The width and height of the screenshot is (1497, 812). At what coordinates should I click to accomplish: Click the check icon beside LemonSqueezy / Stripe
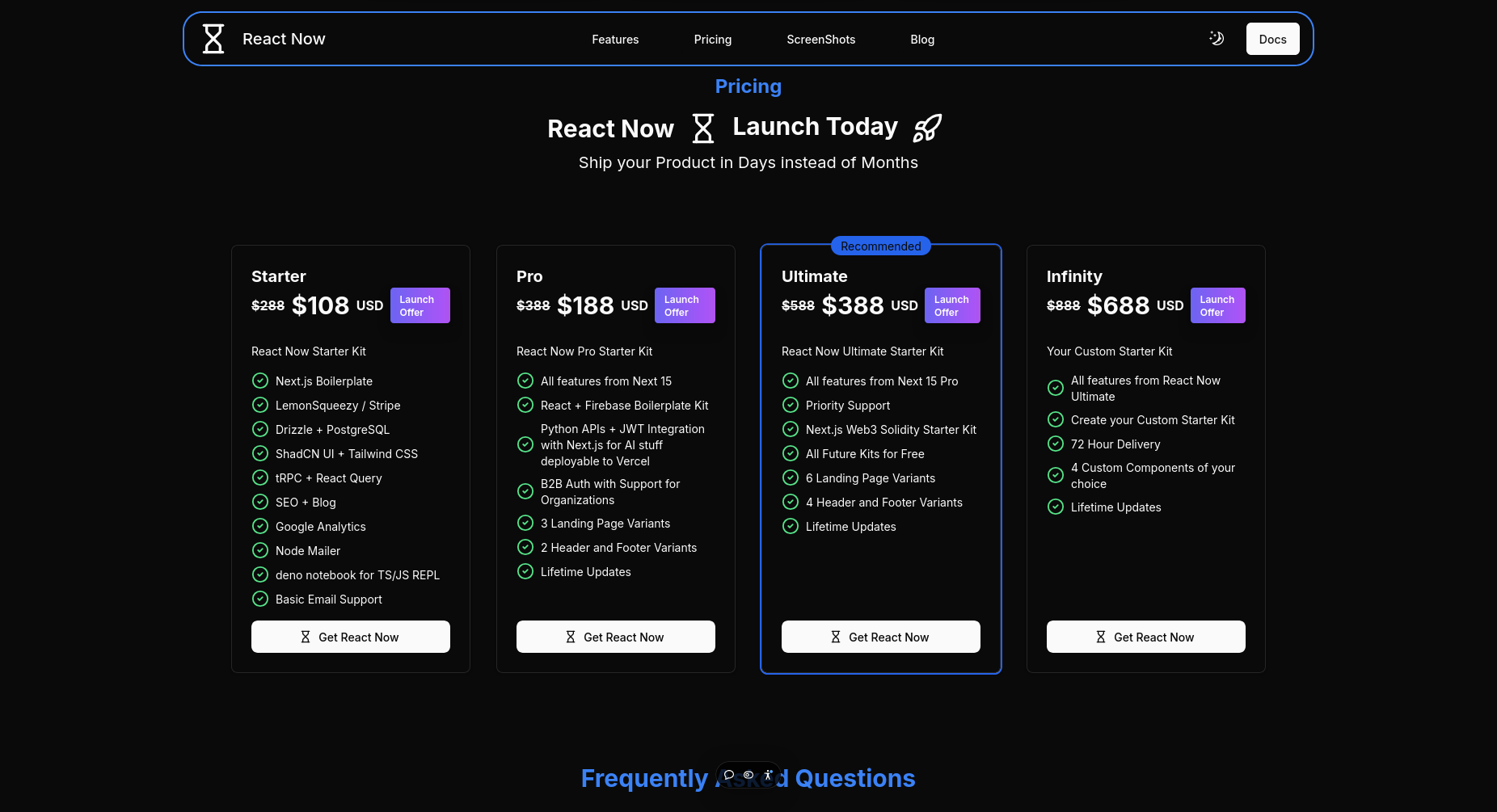click(260, 405)
